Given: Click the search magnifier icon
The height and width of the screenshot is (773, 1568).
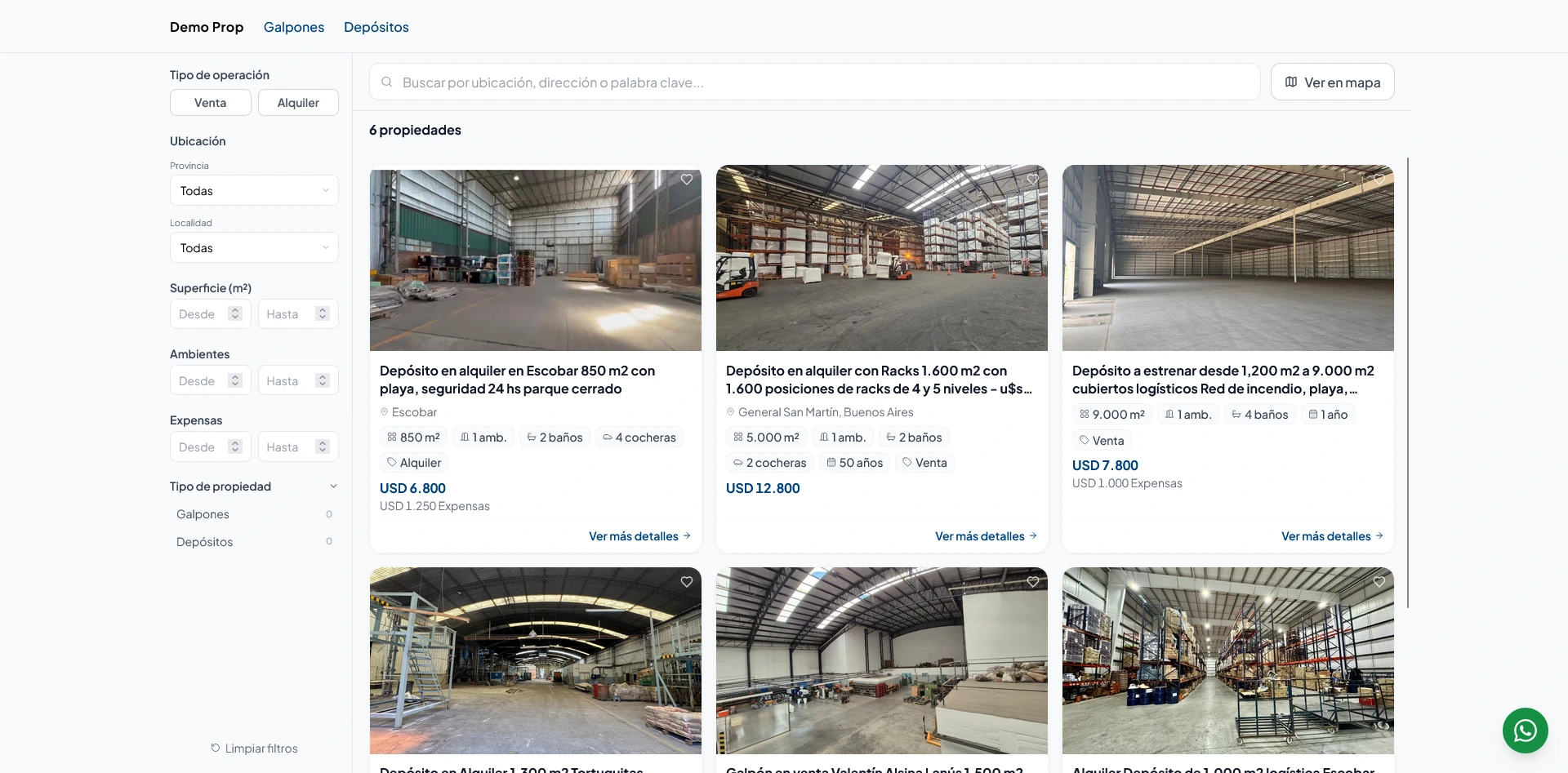Looking at the screenshot, I should pos(387,82).
